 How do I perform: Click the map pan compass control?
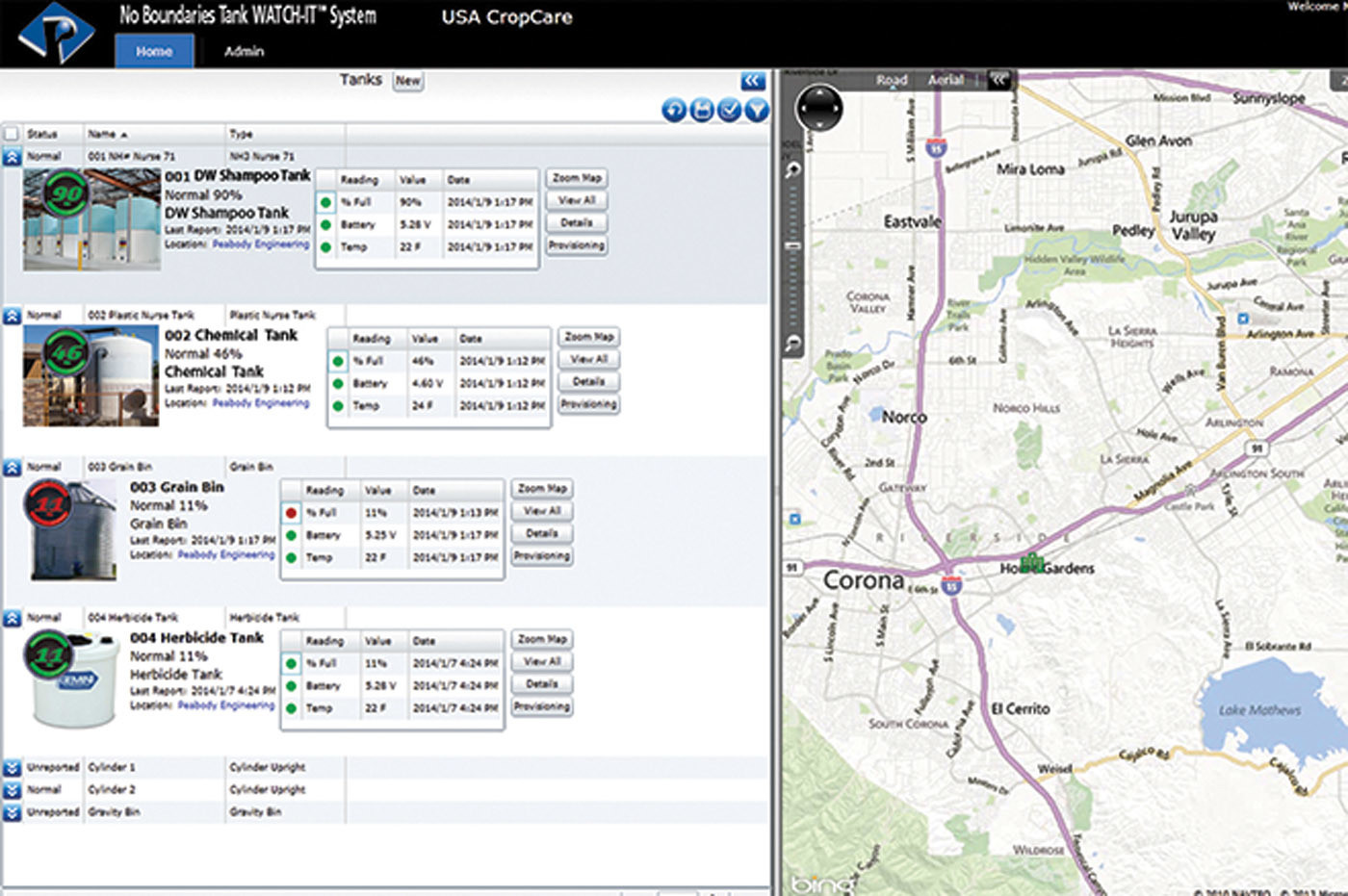[819, 106]
